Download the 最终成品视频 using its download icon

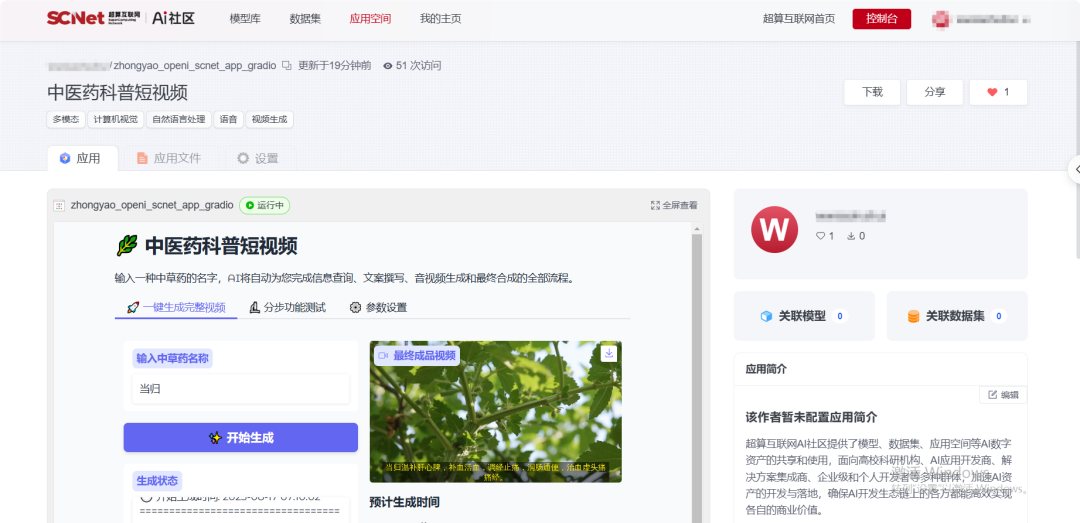(x=609, y=353)
